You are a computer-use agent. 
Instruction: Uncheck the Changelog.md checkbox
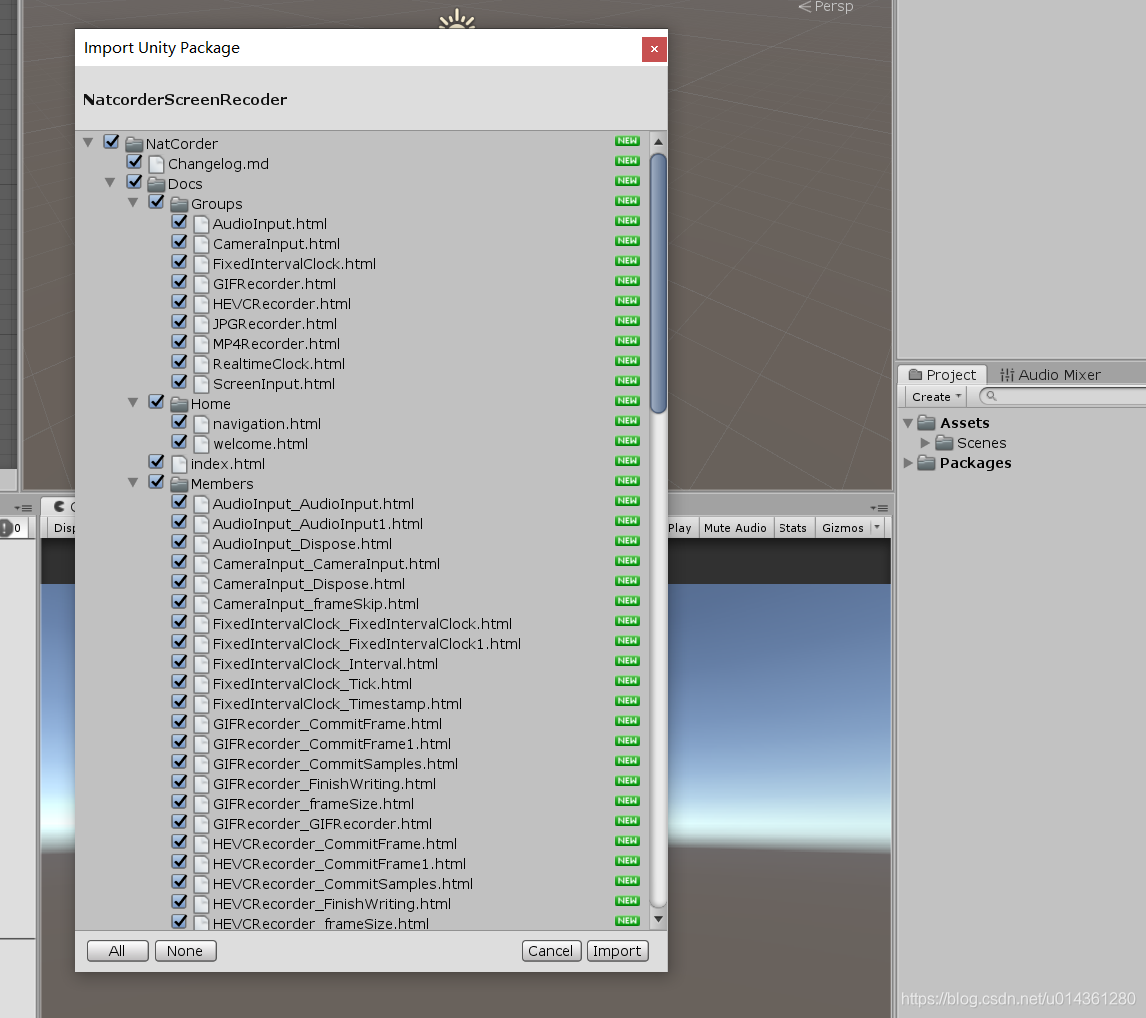(x=134, y=162)
